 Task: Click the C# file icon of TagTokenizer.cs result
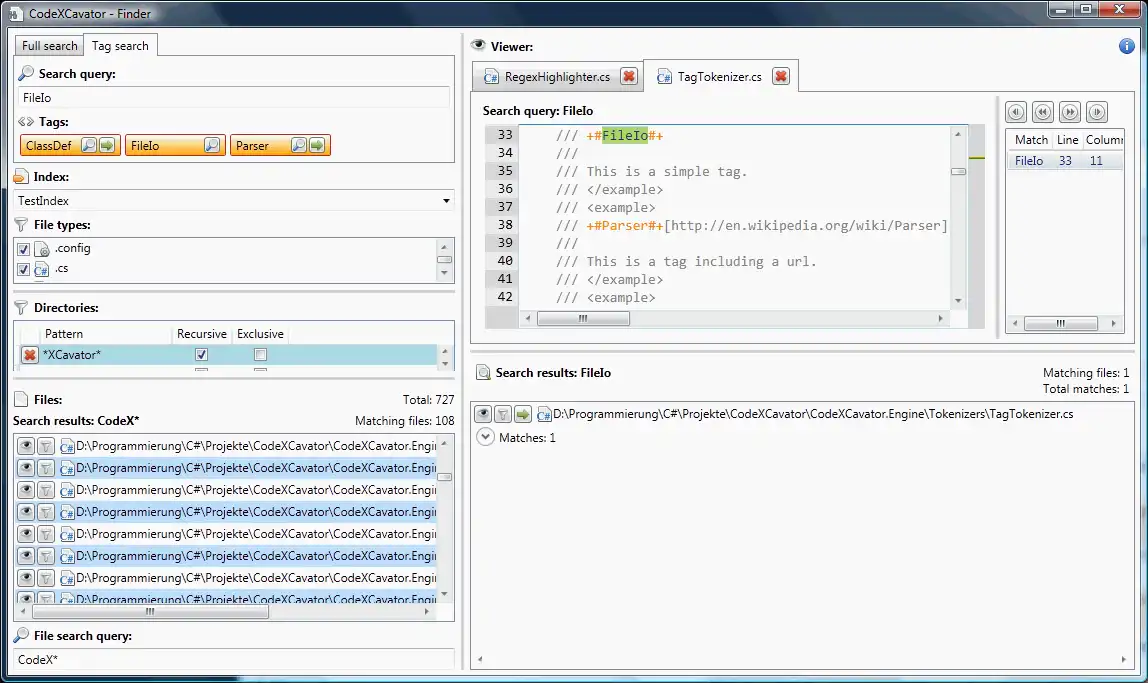tap(544, 415)
